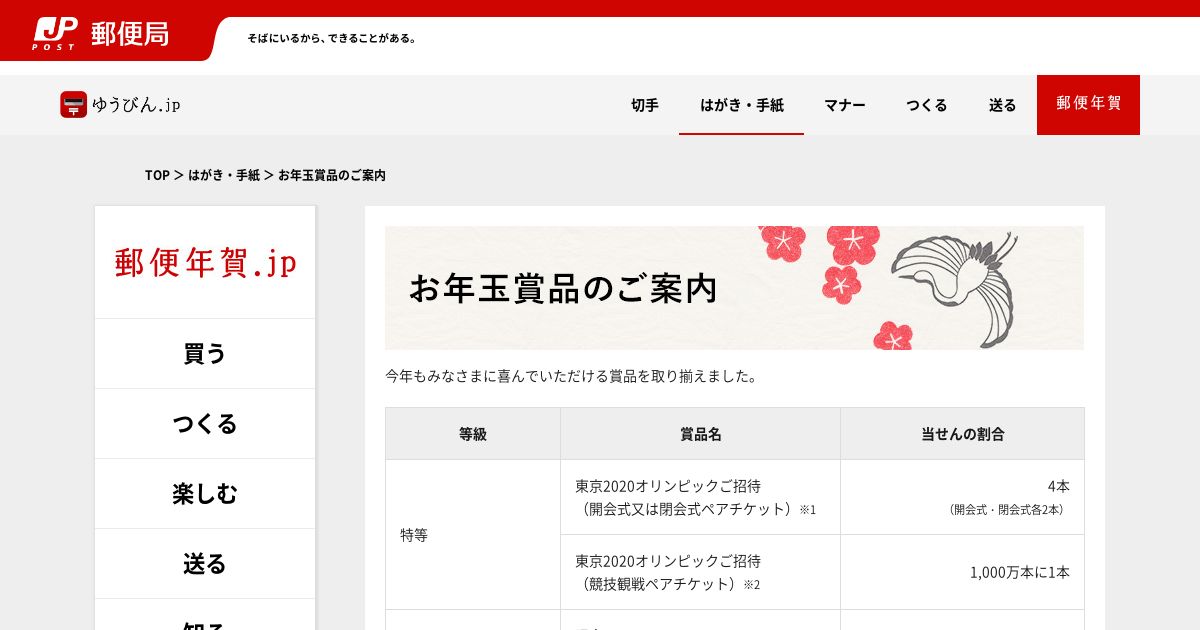Click the slogan そばにいるから、できることがある。
The image size is (1200, 630).
tap(332, 39)
